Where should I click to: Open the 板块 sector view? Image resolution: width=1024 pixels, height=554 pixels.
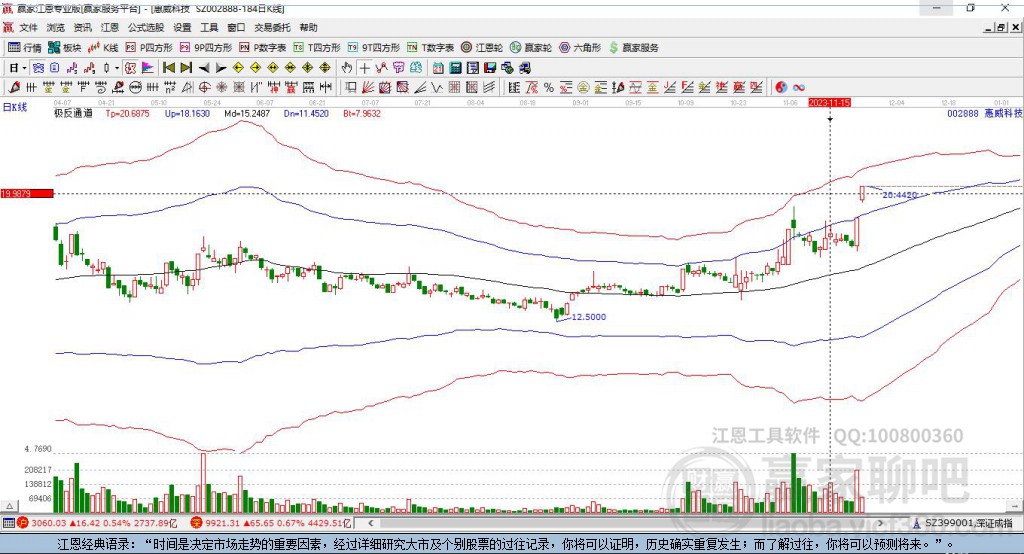[x=65, y=48]
